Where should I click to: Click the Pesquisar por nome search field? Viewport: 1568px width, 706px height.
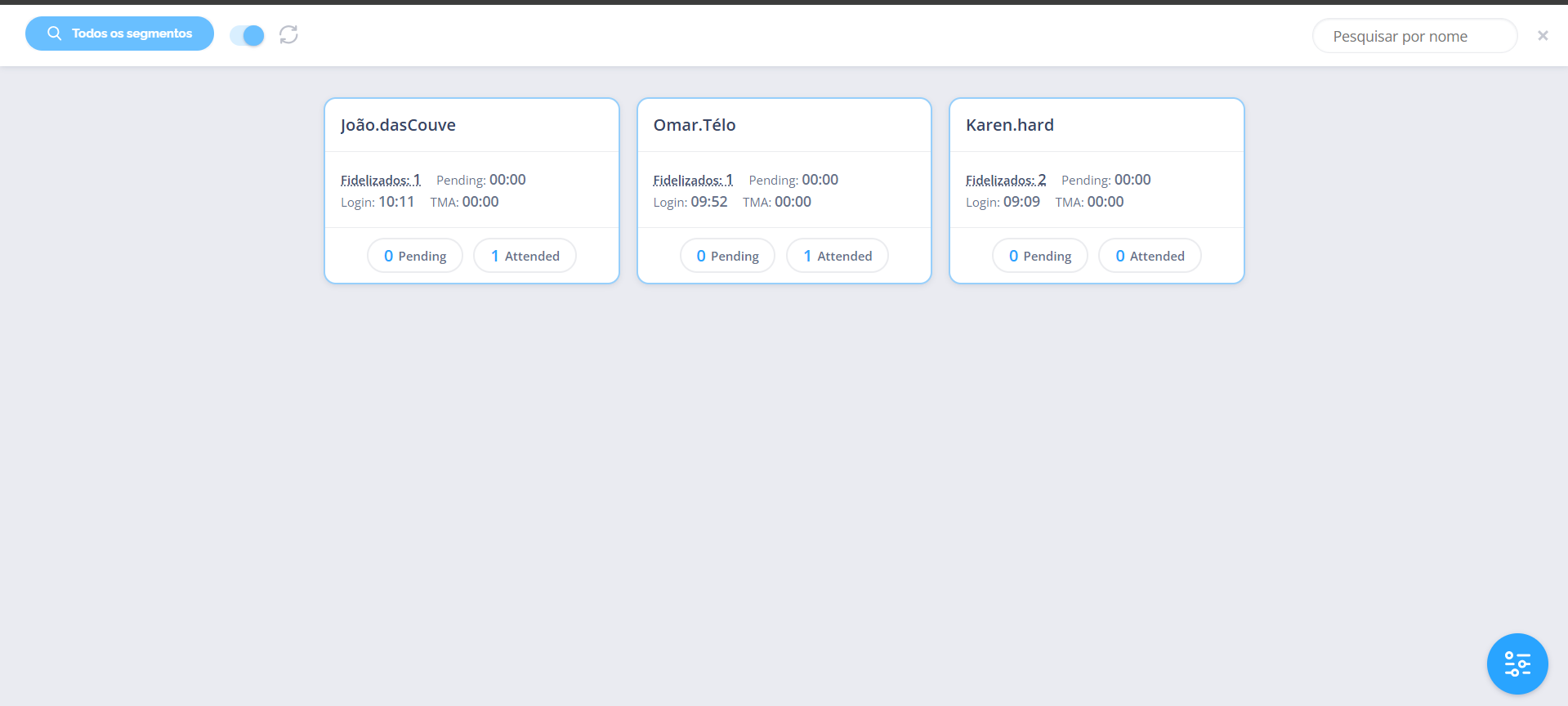click(x=1414, y=36)
